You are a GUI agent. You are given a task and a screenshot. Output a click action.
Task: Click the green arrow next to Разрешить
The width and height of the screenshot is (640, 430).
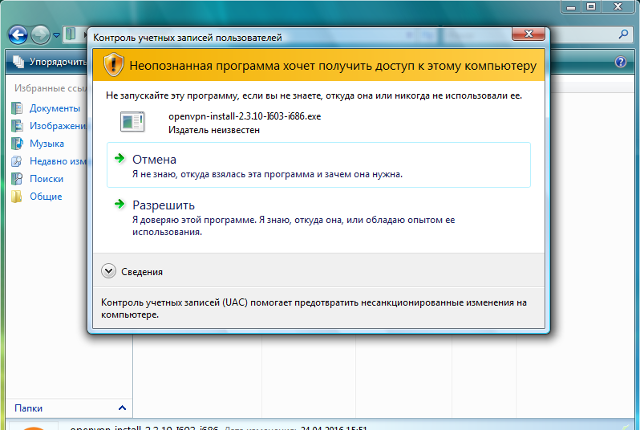click(x=120, y=204)
